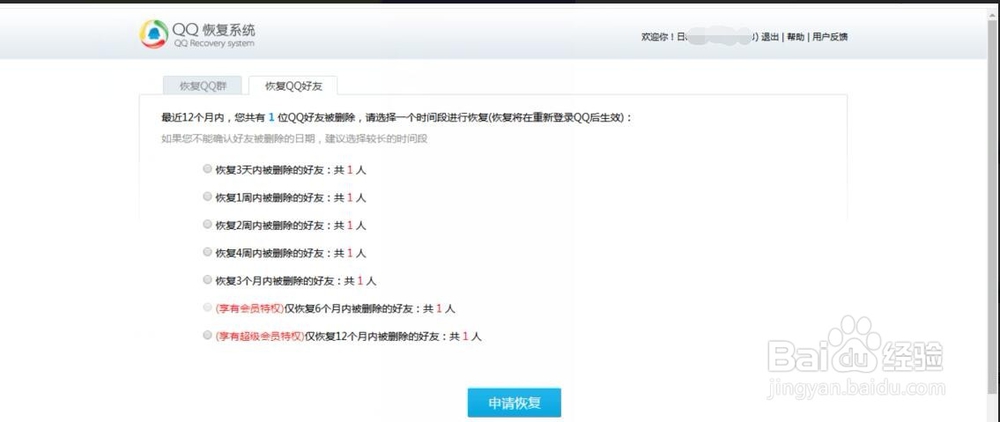Click the 申请恢复 button
The image size is (1000, 422).
click(514, 403)
